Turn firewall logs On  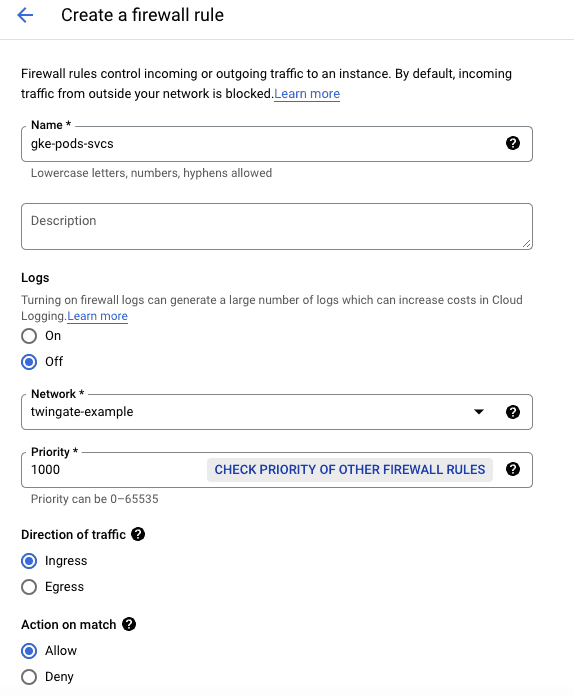[x=29, y=336]
